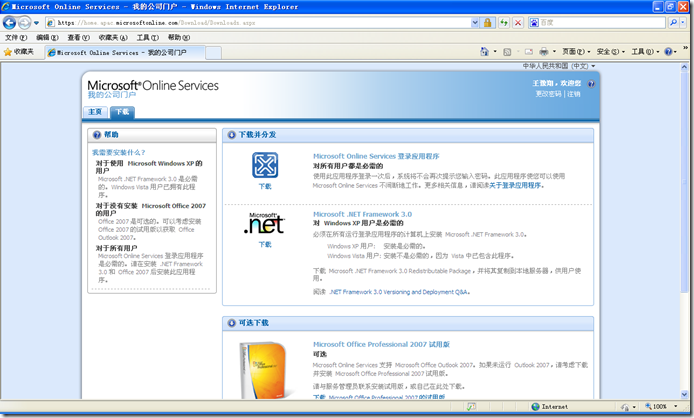Click the IE Forward navigation button

coord(24,22)
